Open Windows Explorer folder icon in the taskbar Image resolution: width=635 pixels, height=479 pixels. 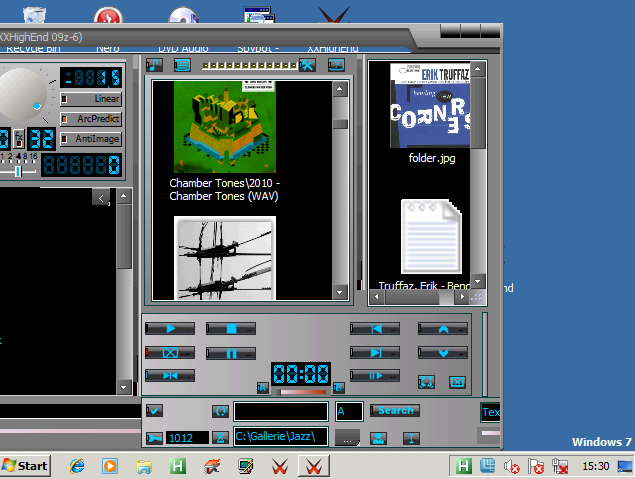144,466
